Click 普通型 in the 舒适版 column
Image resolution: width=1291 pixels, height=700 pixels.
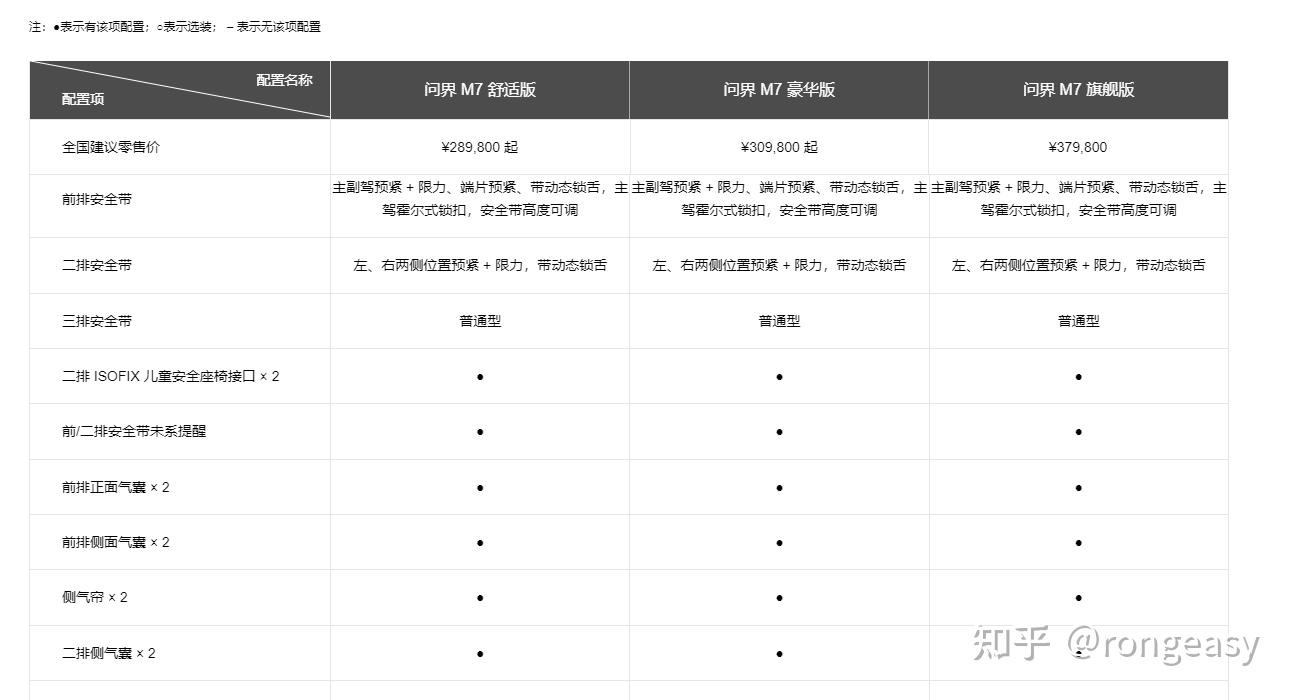pyautogui.click(x=480, y=321)
